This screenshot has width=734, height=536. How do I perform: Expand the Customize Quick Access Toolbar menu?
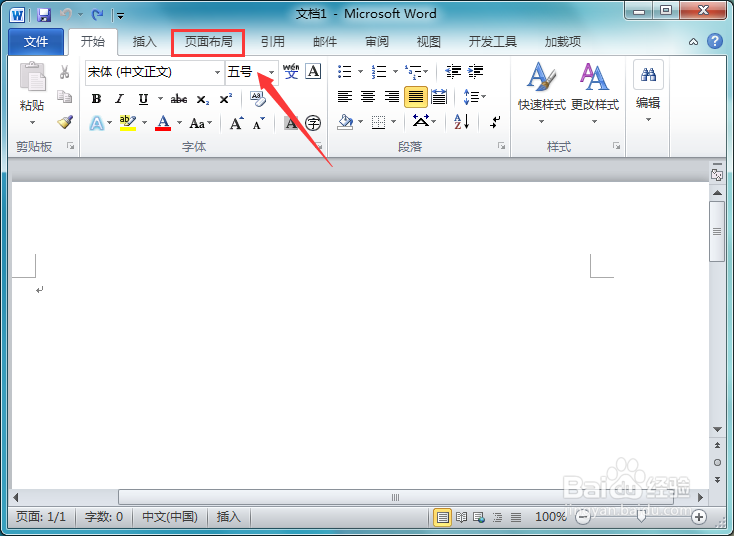point(120,16)
